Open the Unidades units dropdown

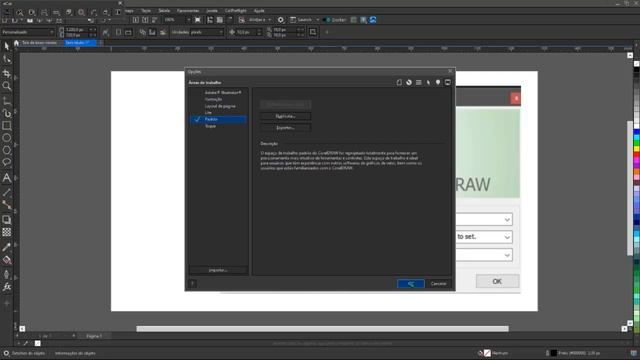pyautogui.click(x=207, y=32)
